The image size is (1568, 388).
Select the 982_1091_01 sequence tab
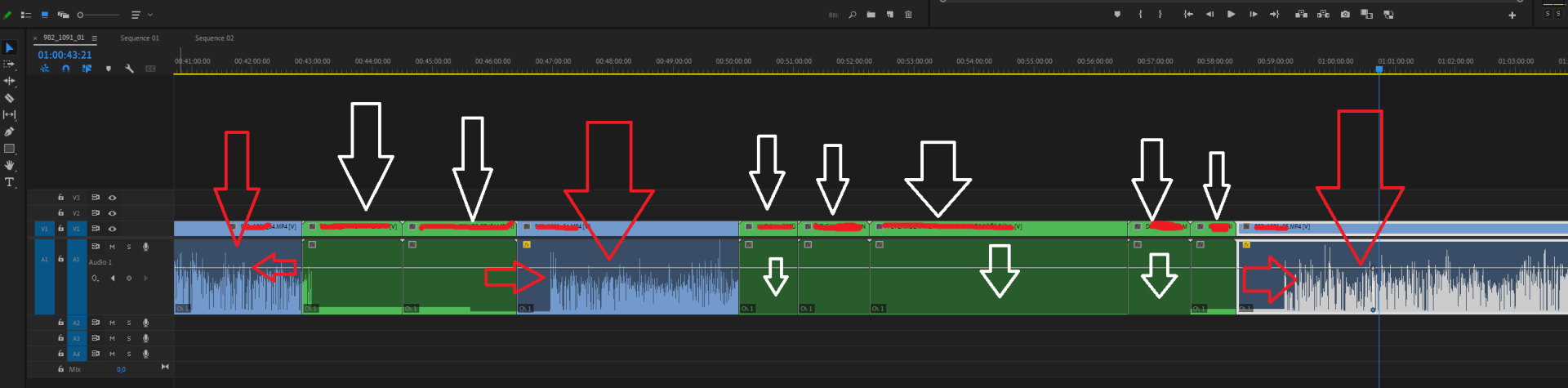coord(64,38)
